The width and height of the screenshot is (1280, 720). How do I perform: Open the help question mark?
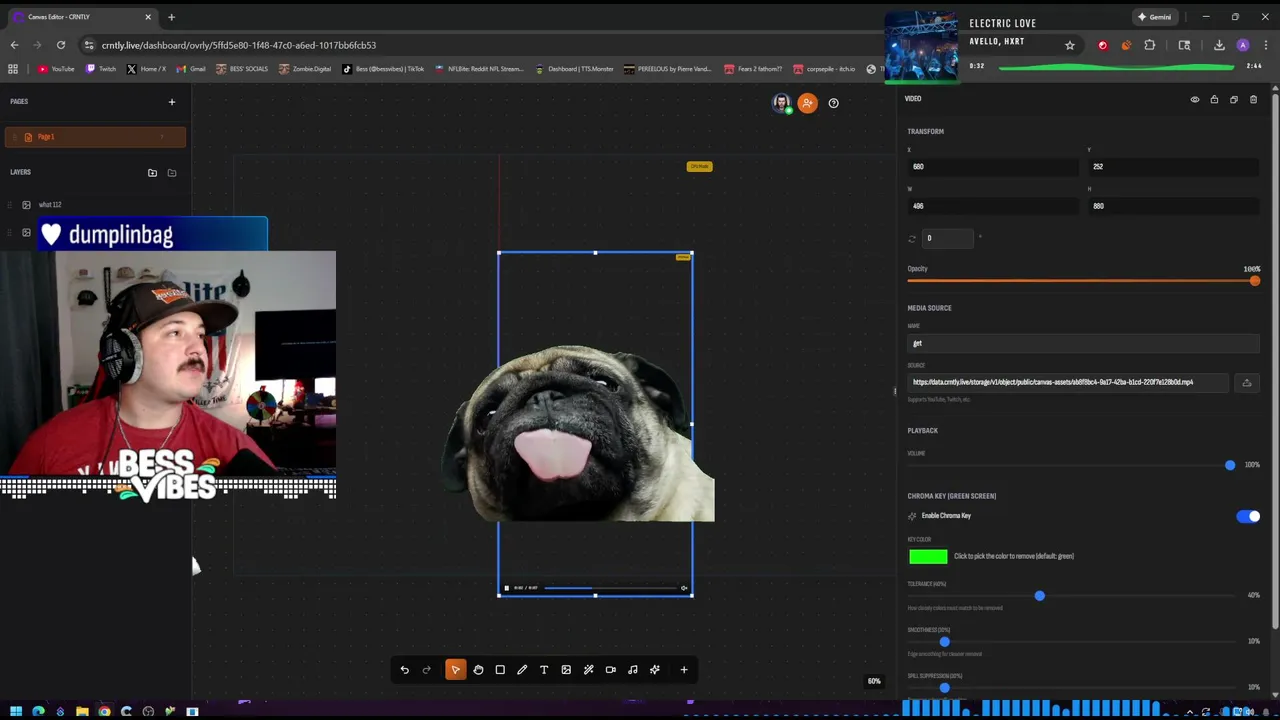coord(833,103)
